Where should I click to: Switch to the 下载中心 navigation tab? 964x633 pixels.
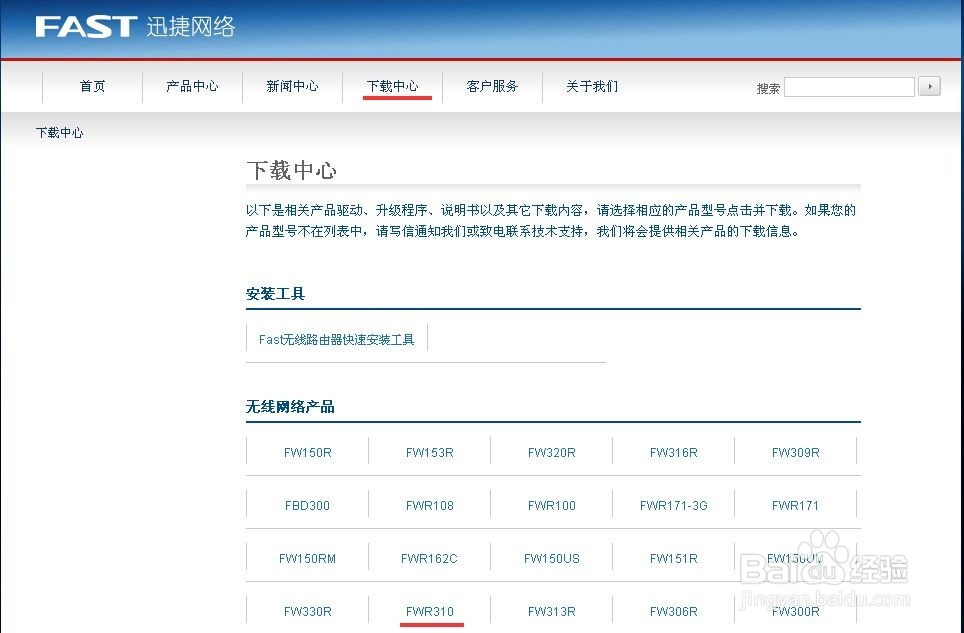[x=394, y=86]
